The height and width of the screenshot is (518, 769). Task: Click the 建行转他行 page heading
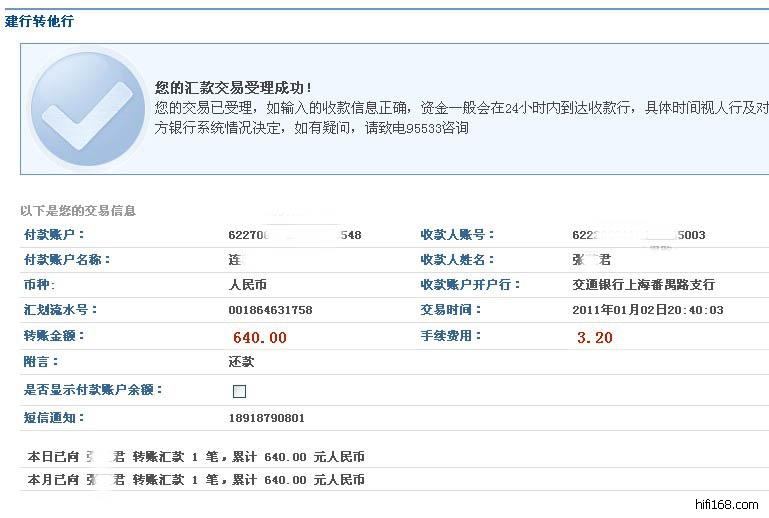pos(39,21)
